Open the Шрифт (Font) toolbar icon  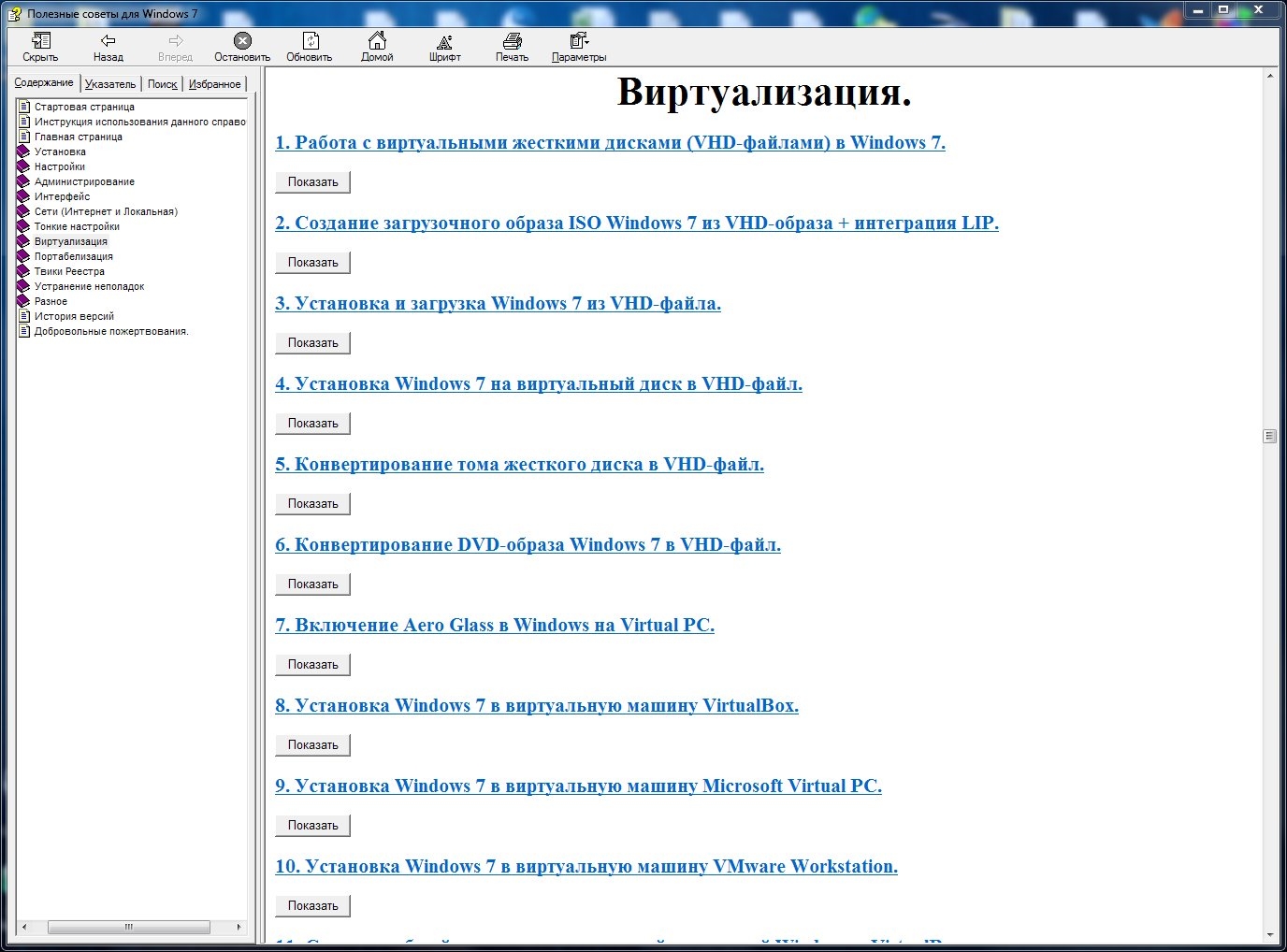(444, 41)
